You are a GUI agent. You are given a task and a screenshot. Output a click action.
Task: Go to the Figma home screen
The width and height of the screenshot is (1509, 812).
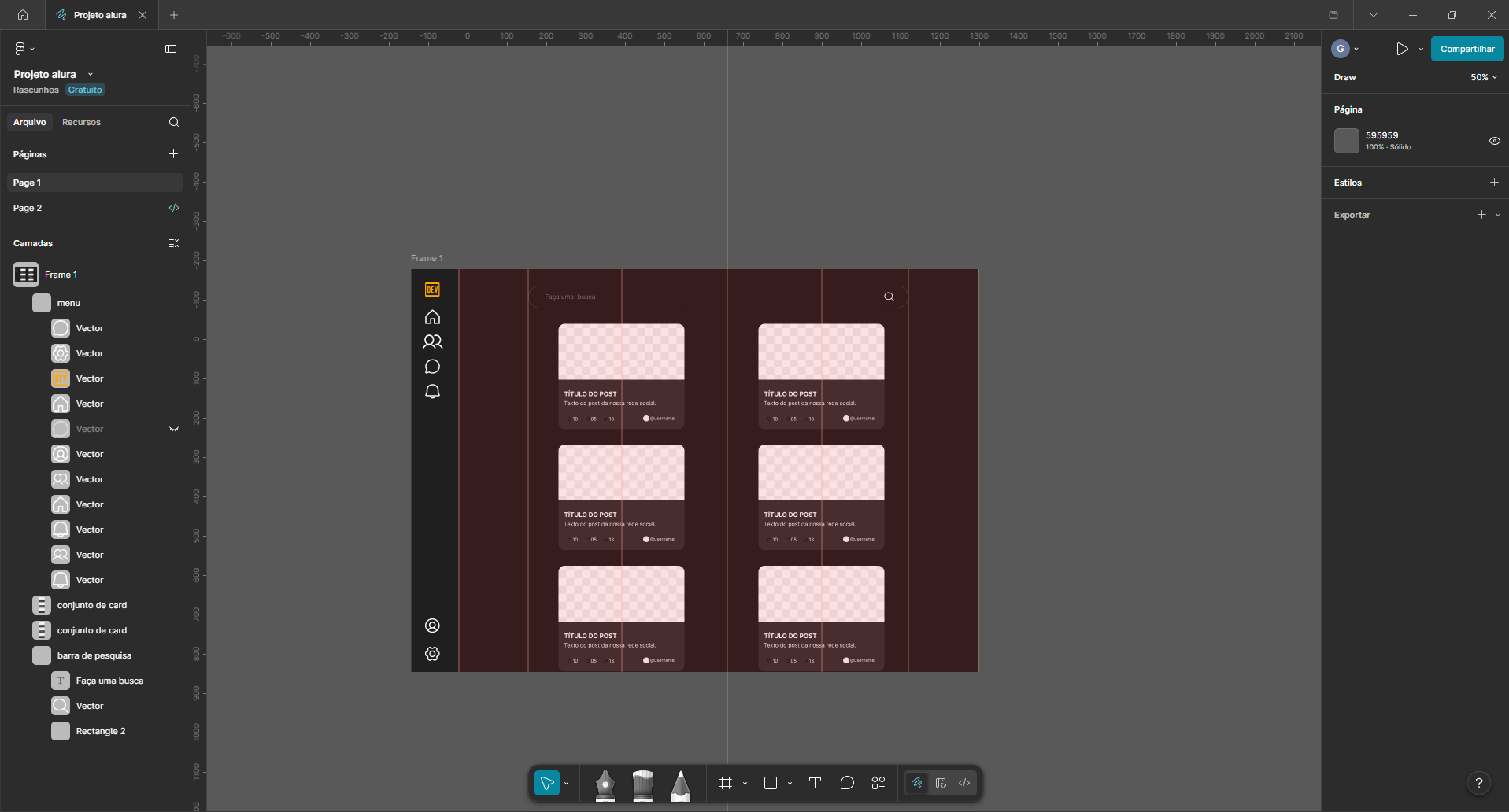click(23, 15)
